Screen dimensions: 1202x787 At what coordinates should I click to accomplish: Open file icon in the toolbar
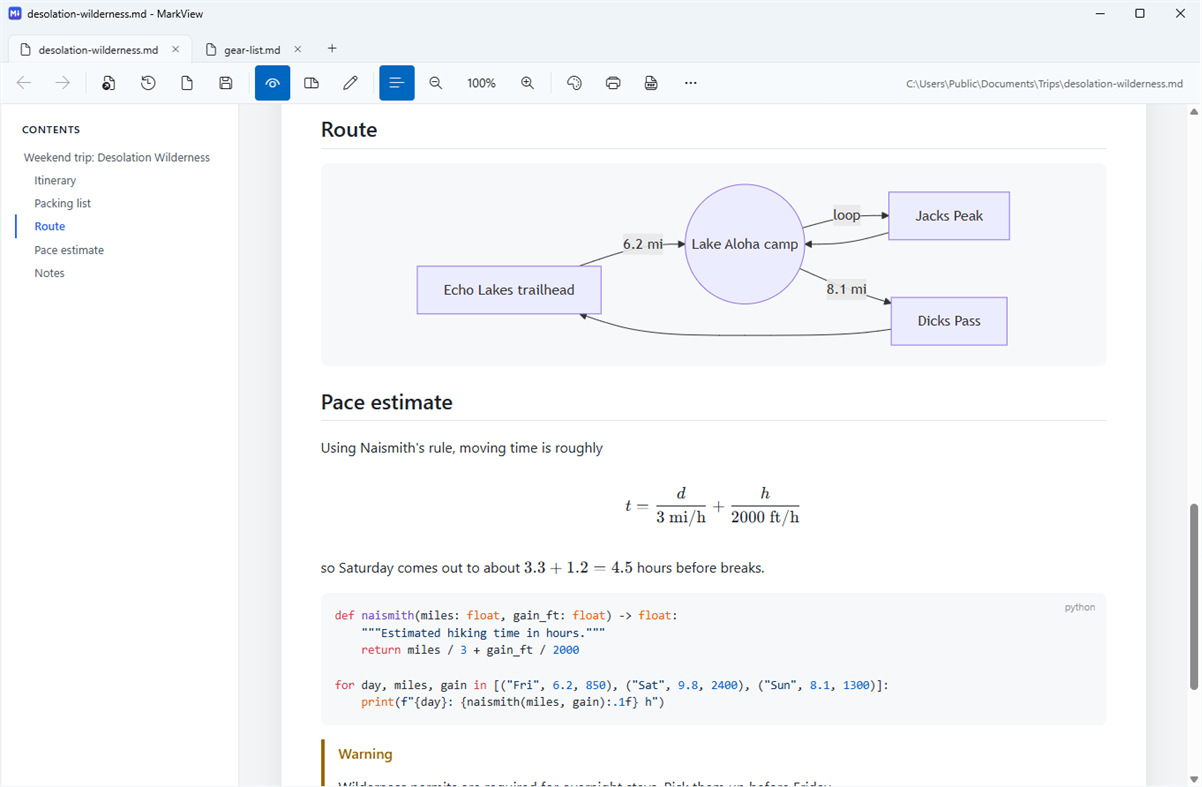109,83
